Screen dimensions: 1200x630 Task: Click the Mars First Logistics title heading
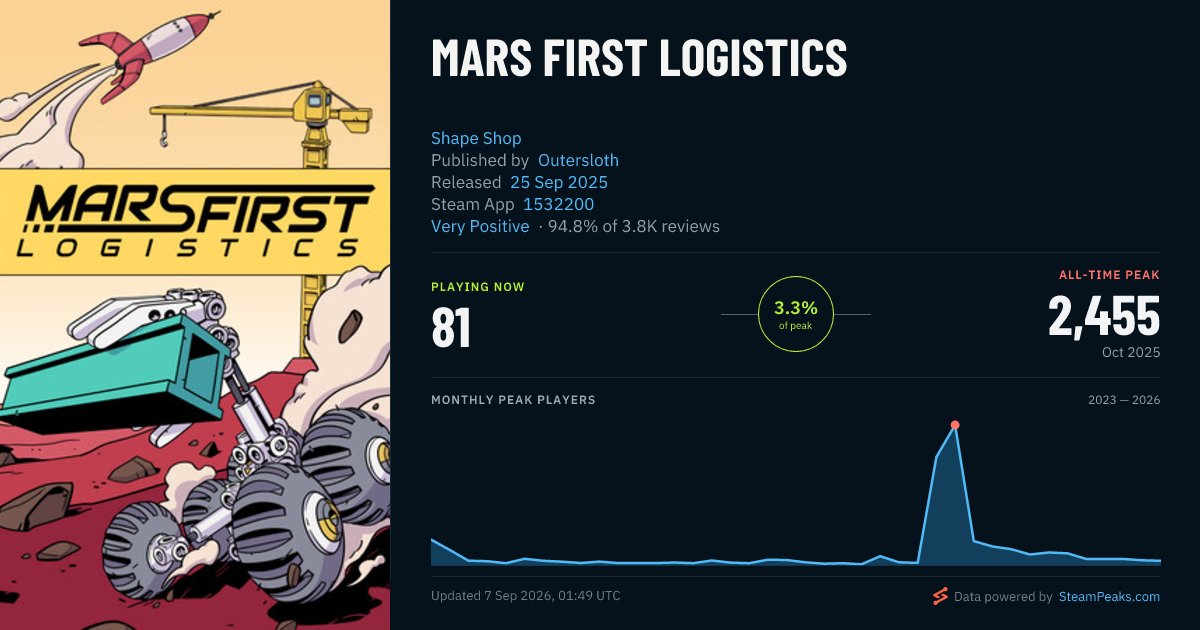pyautogui.click(x=639, y=58)
